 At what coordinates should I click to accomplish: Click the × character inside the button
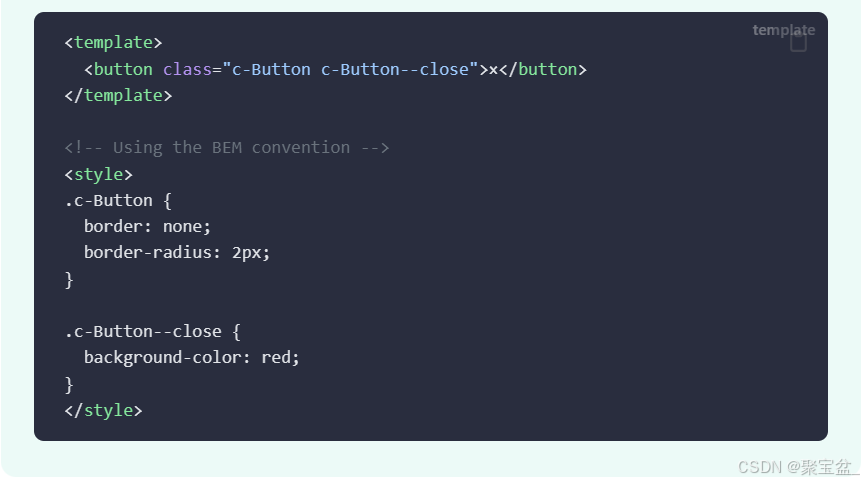tap(493, 69)
